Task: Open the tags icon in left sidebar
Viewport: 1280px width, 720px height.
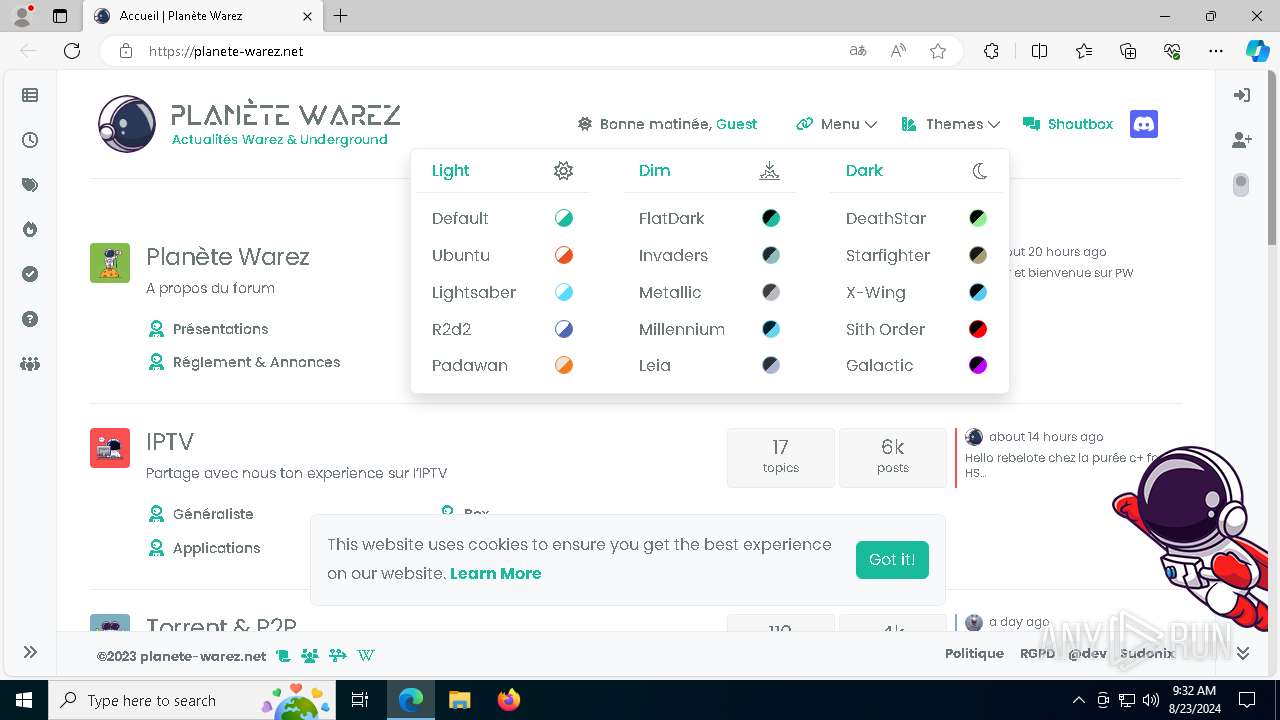Action: tap(30, 185)
